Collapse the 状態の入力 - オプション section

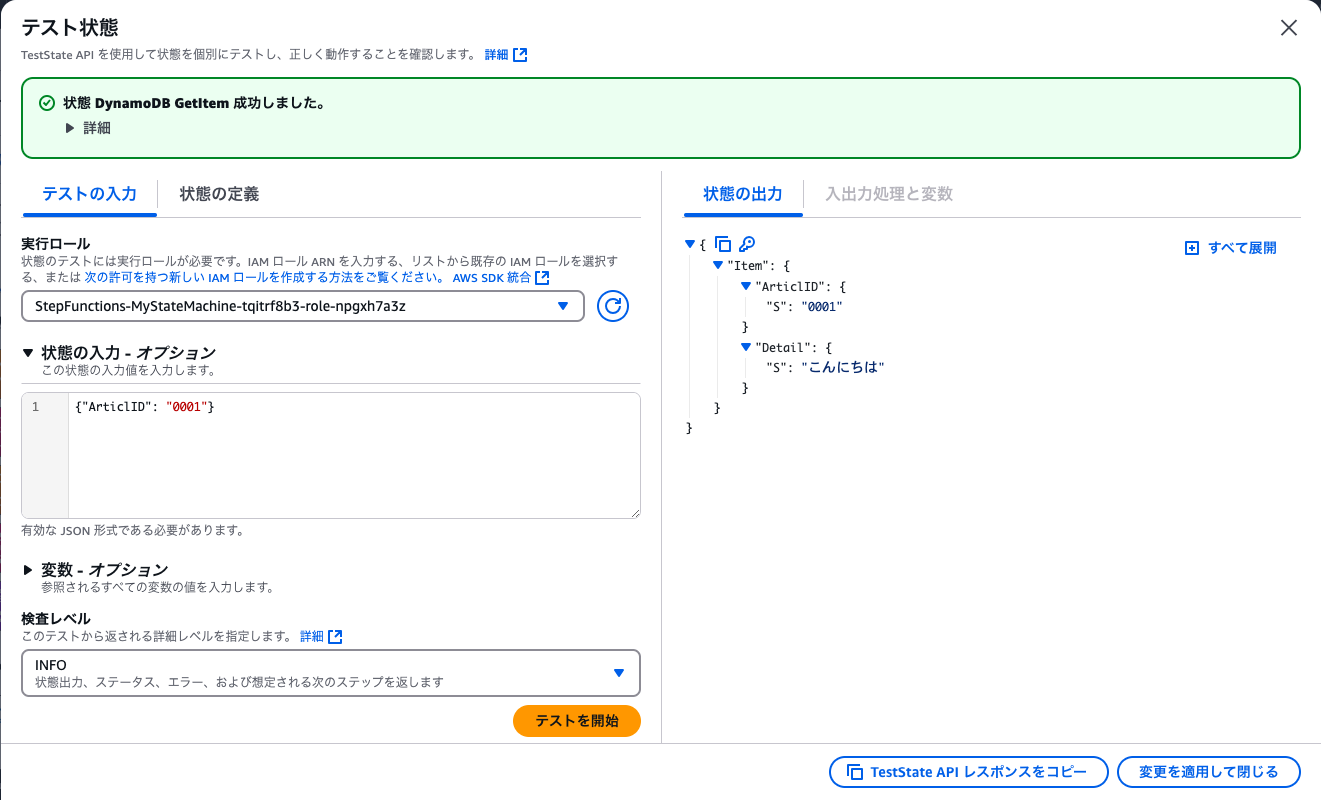[29, 354]
